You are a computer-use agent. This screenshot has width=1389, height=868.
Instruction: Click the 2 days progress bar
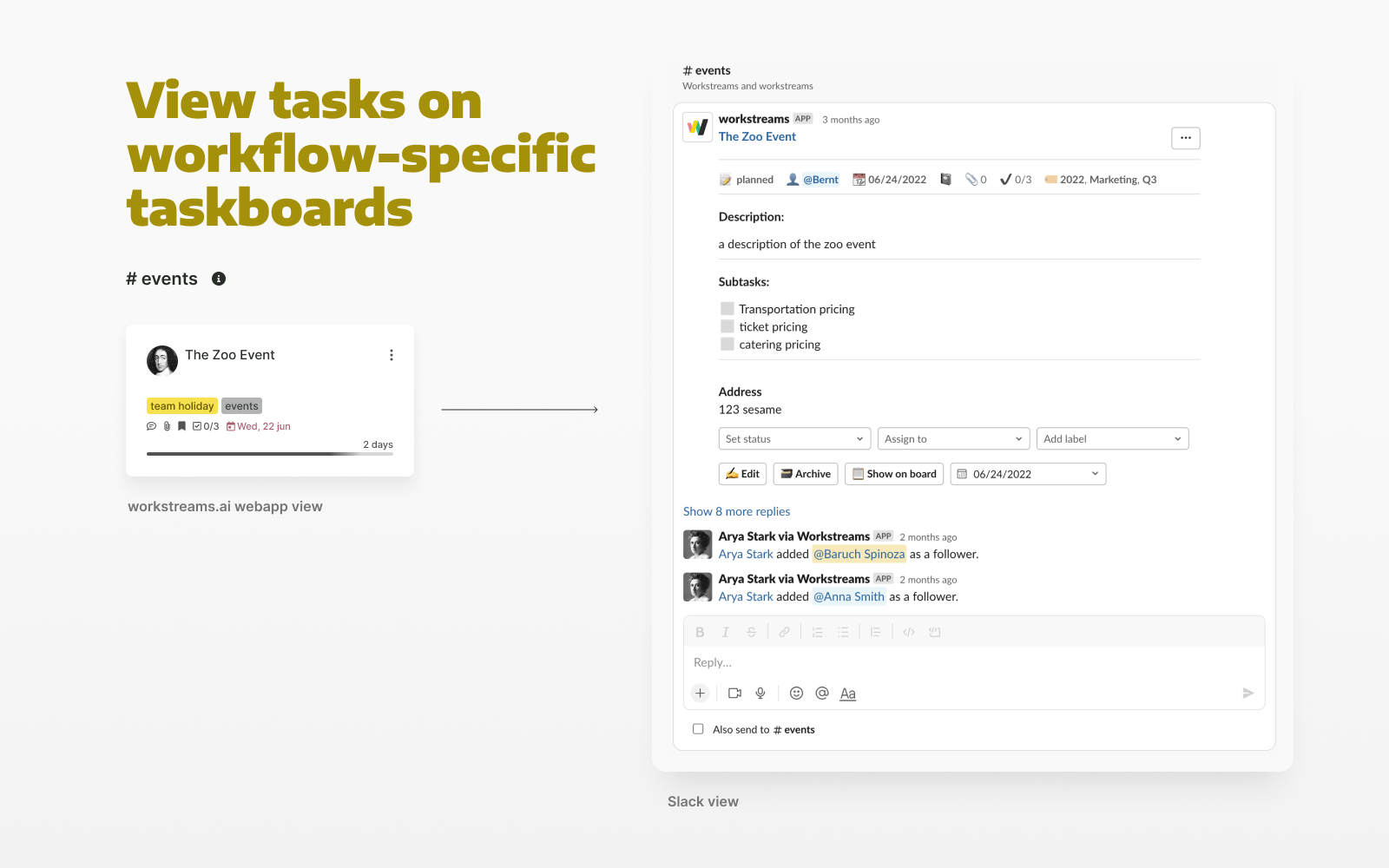pyautogui.click(x=270, y=453)
